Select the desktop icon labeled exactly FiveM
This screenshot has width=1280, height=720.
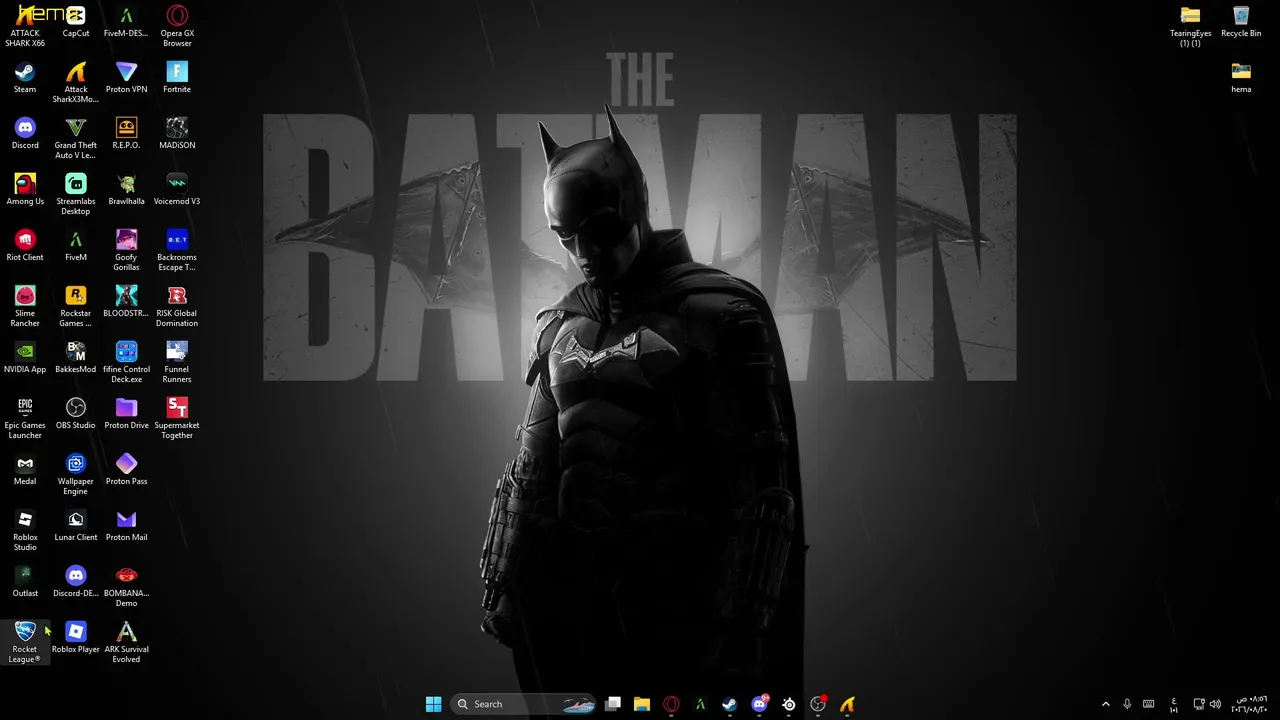click(76, 246)
